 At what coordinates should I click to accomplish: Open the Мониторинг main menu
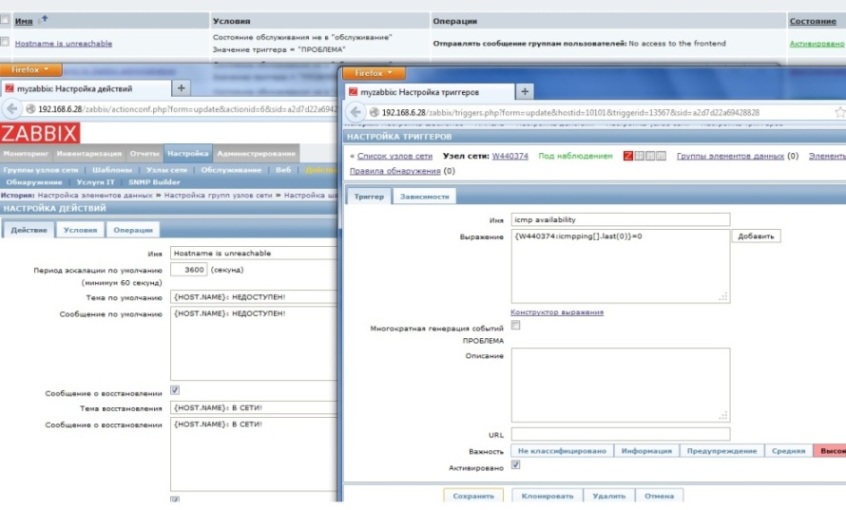click(x=25, y=154)
